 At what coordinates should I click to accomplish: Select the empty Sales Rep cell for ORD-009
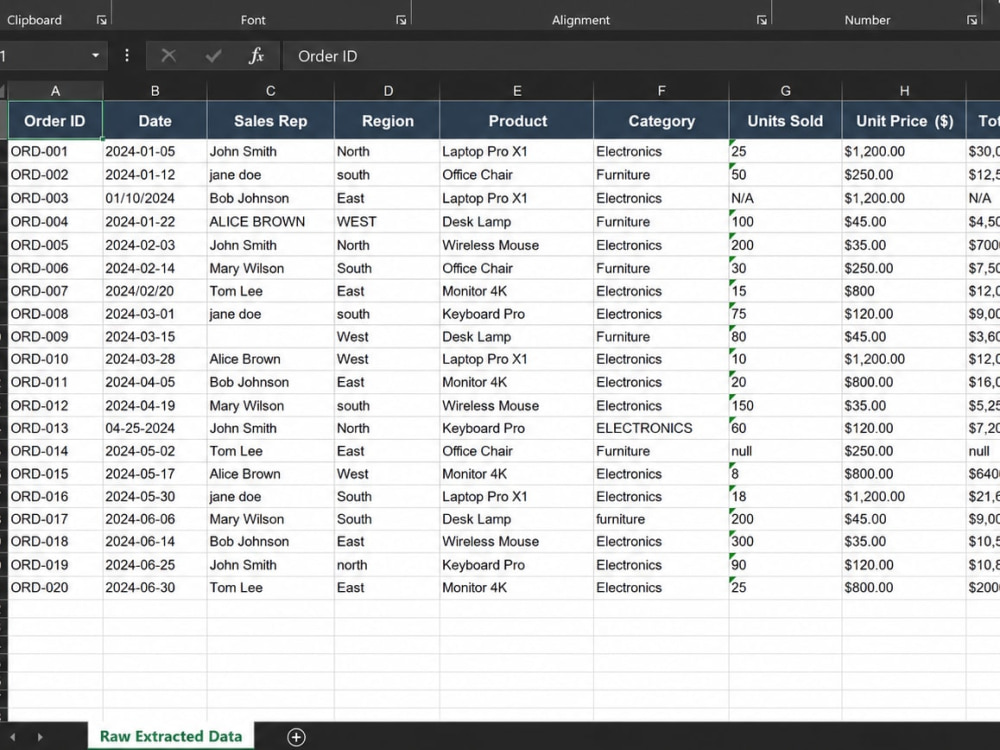point(270,337)
